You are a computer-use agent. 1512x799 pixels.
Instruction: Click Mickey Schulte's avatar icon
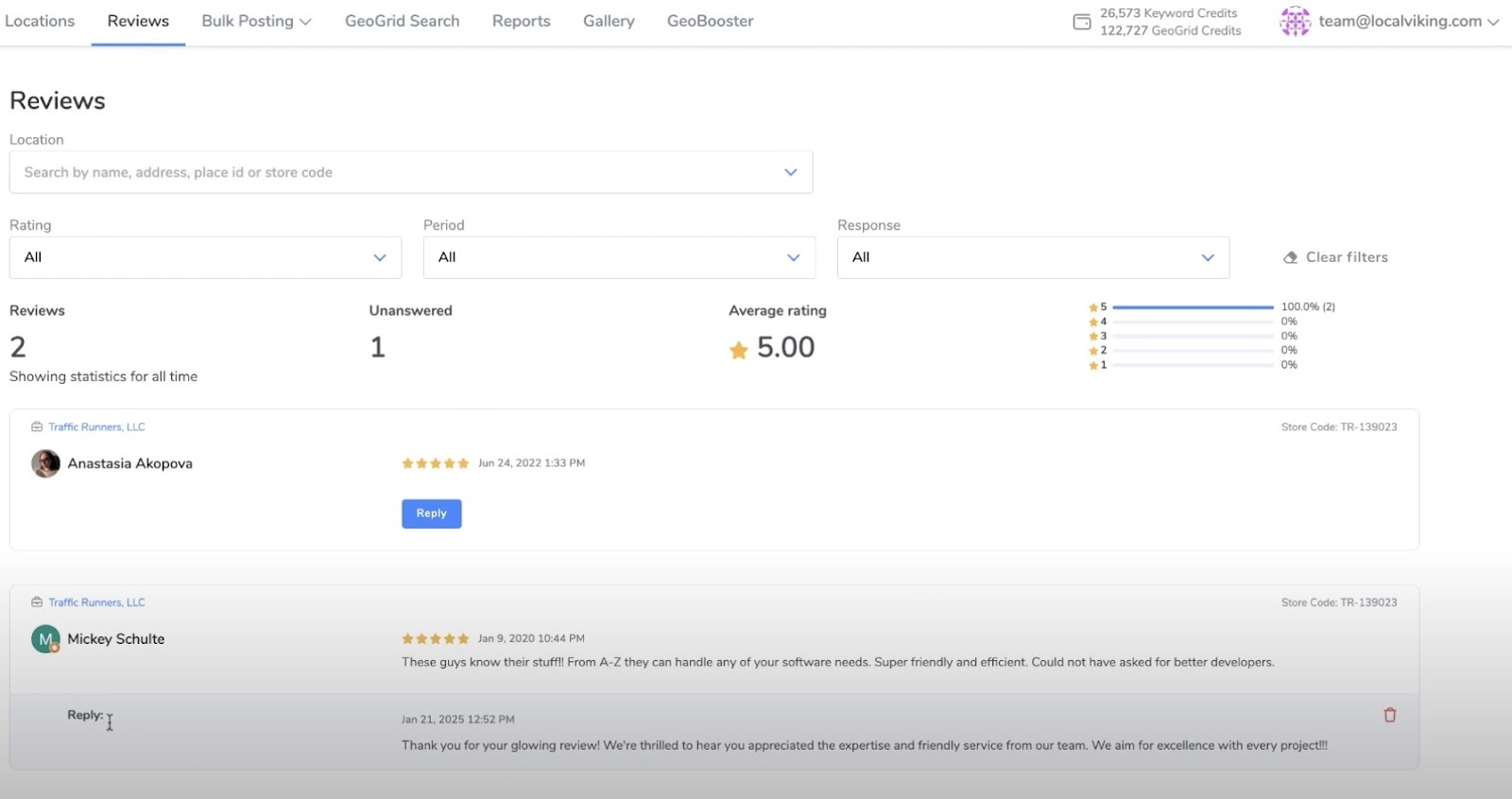pyautogui.click(x=45, y=639)
